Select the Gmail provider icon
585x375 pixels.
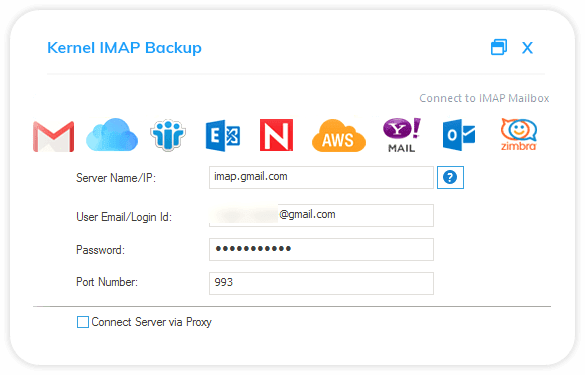click(x=53, y=136)
